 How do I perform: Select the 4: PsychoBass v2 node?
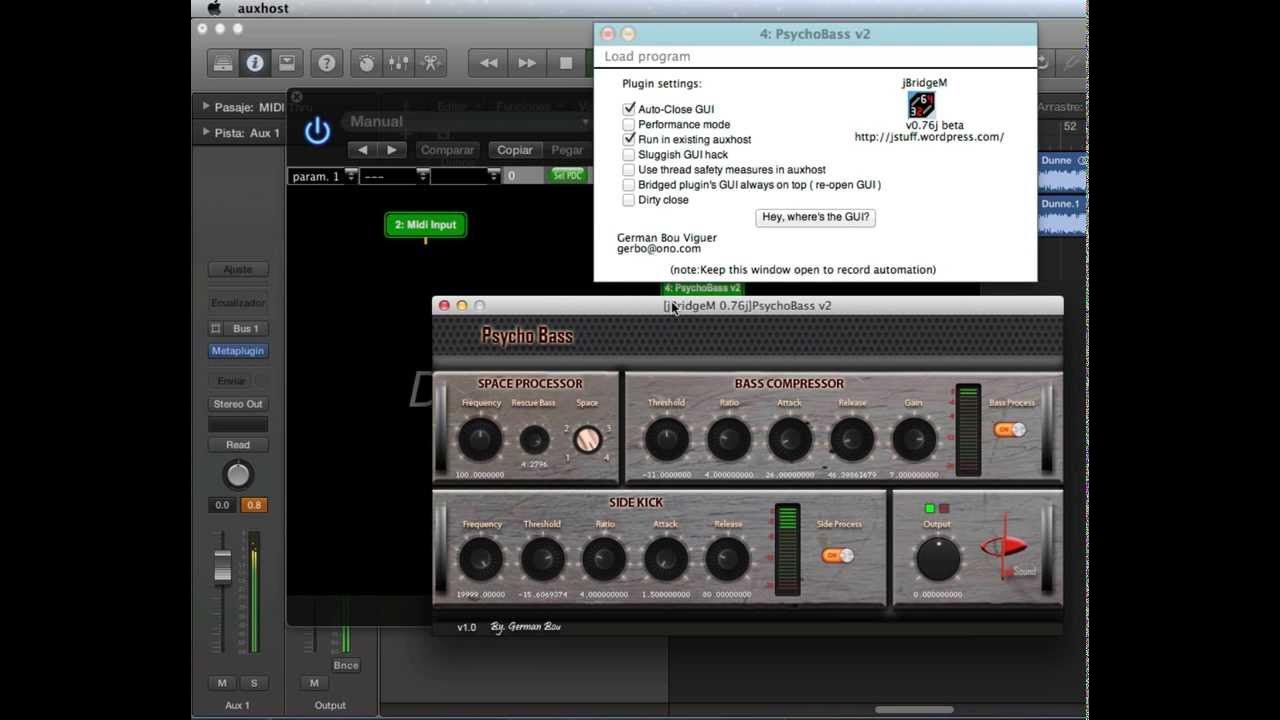coord(702,288)
